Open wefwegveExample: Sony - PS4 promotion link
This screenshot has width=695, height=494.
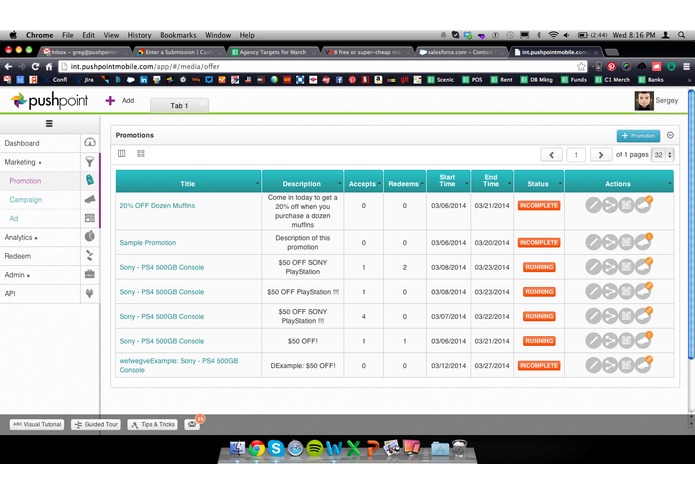tap(179, 365)
